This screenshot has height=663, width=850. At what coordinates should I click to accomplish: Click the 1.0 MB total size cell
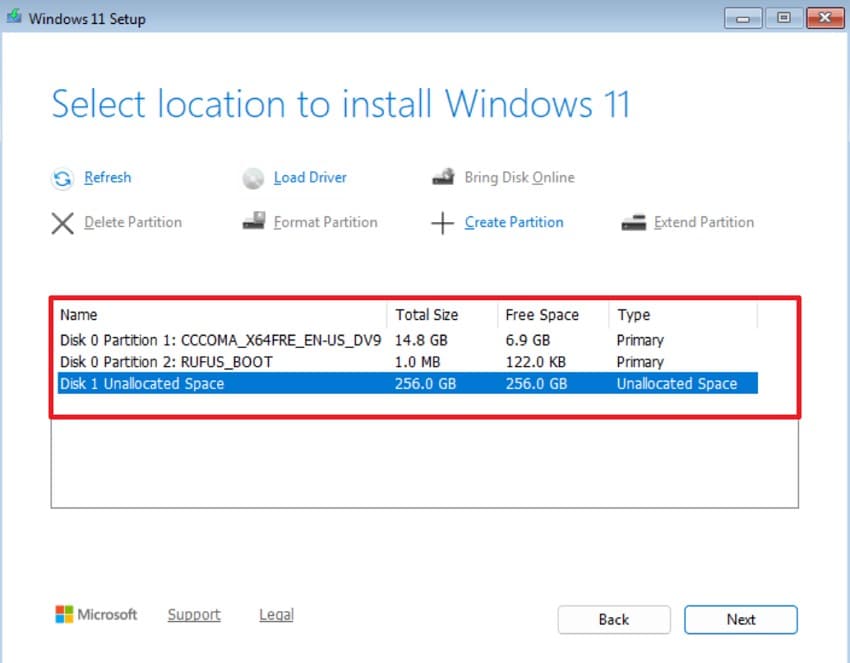417,362
